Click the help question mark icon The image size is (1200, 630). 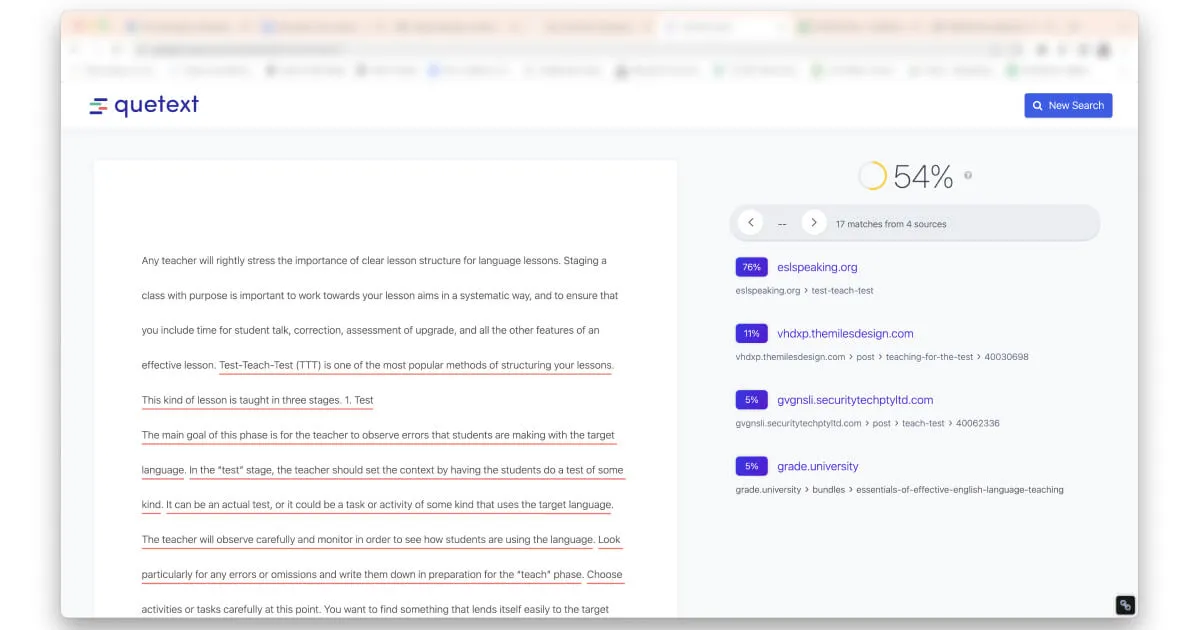(968, 176)
